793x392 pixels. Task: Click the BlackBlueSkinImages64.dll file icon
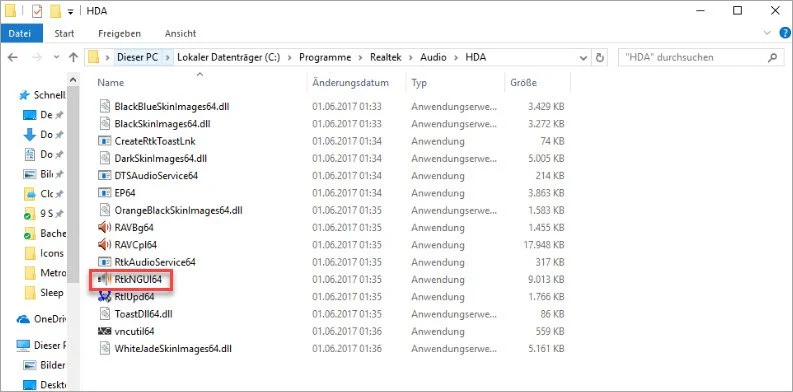[x=104, y=106]
